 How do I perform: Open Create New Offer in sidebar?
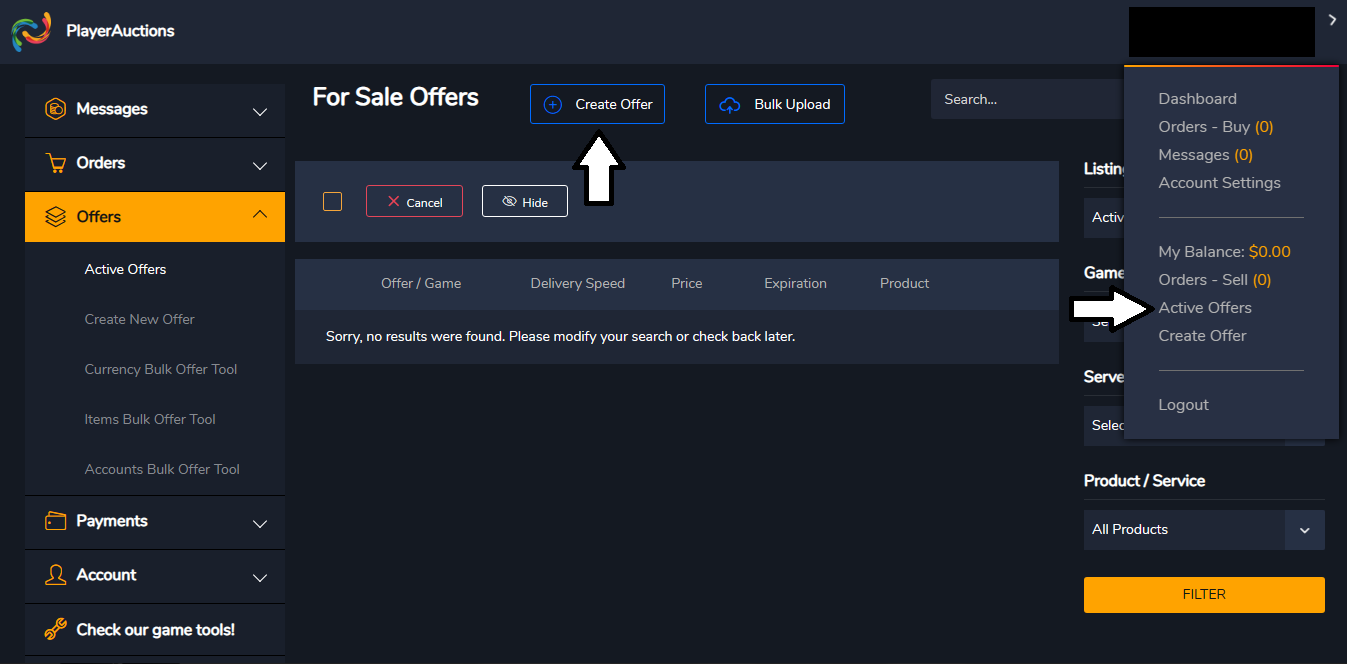(139, 319)
